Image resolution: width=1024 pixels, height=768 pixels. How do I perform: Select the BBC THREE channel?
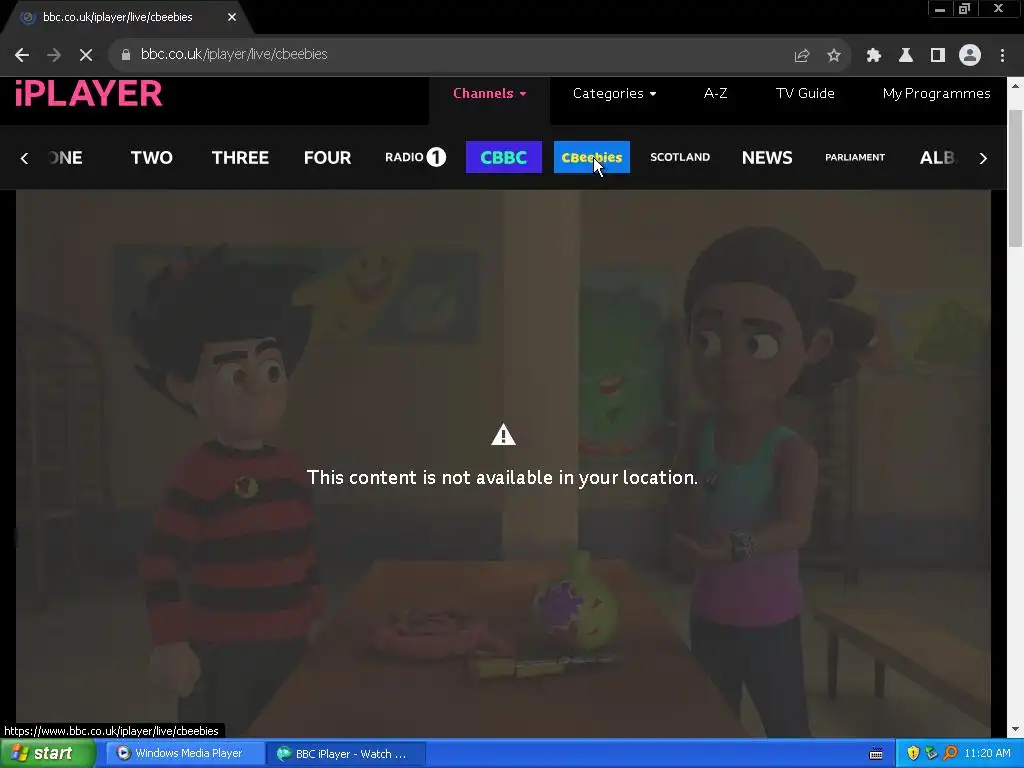pos(240,157)
